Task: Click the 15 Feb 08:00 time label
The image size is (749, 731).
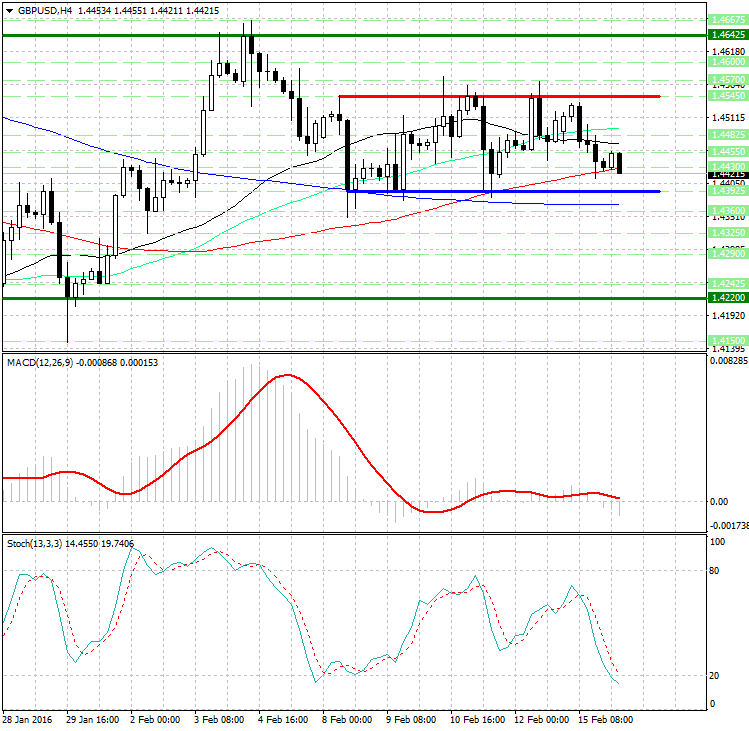Action: point(606,720)
